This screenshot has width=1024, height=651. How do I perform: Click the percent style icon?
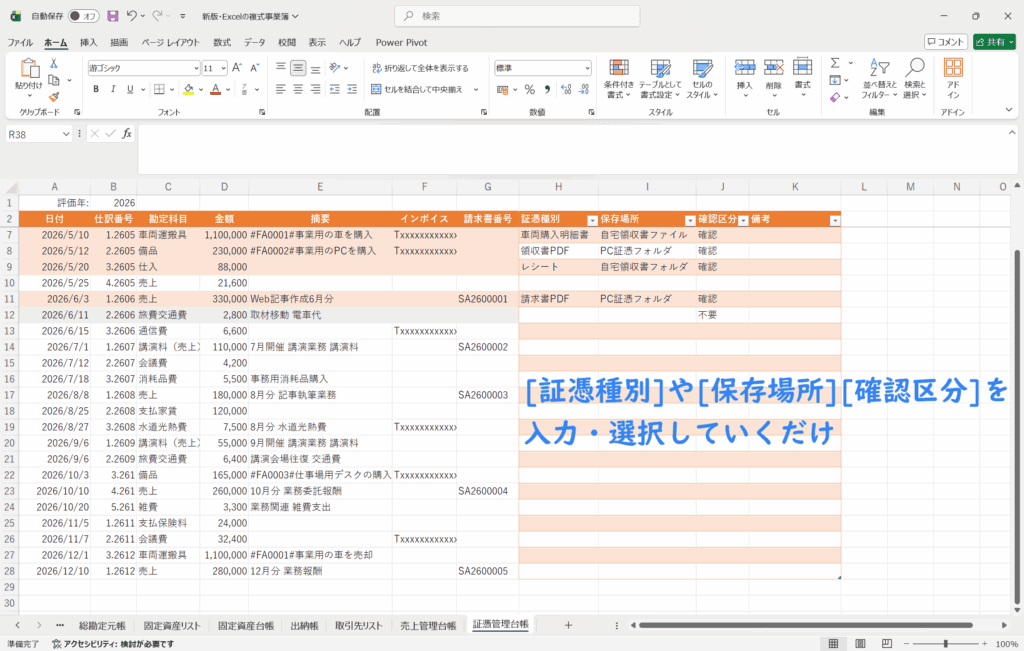pyautogui.click(x=530, y=89)
